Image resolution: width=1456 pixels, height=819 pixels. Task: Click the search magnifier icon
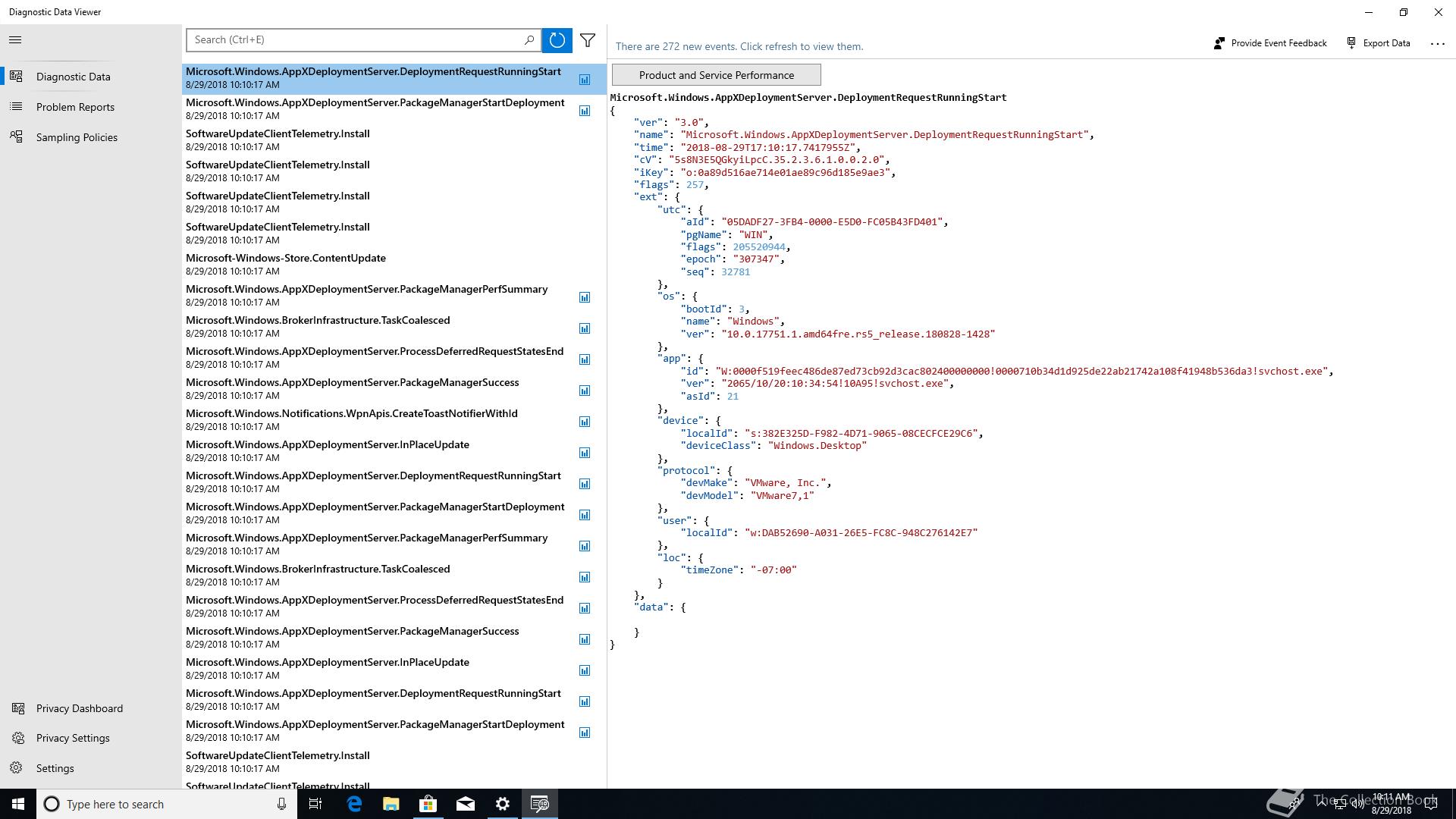[529, 40]
